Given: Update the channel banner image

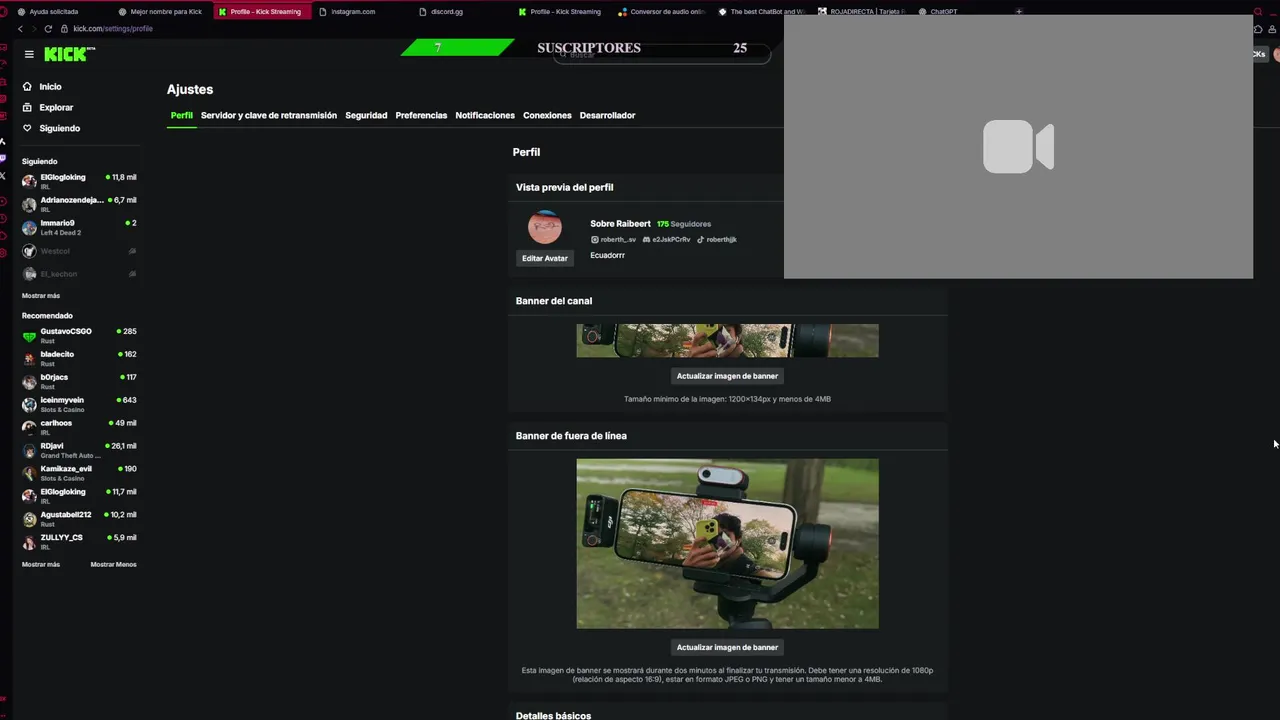Looking at the screenshot, I should coord(727,376).
